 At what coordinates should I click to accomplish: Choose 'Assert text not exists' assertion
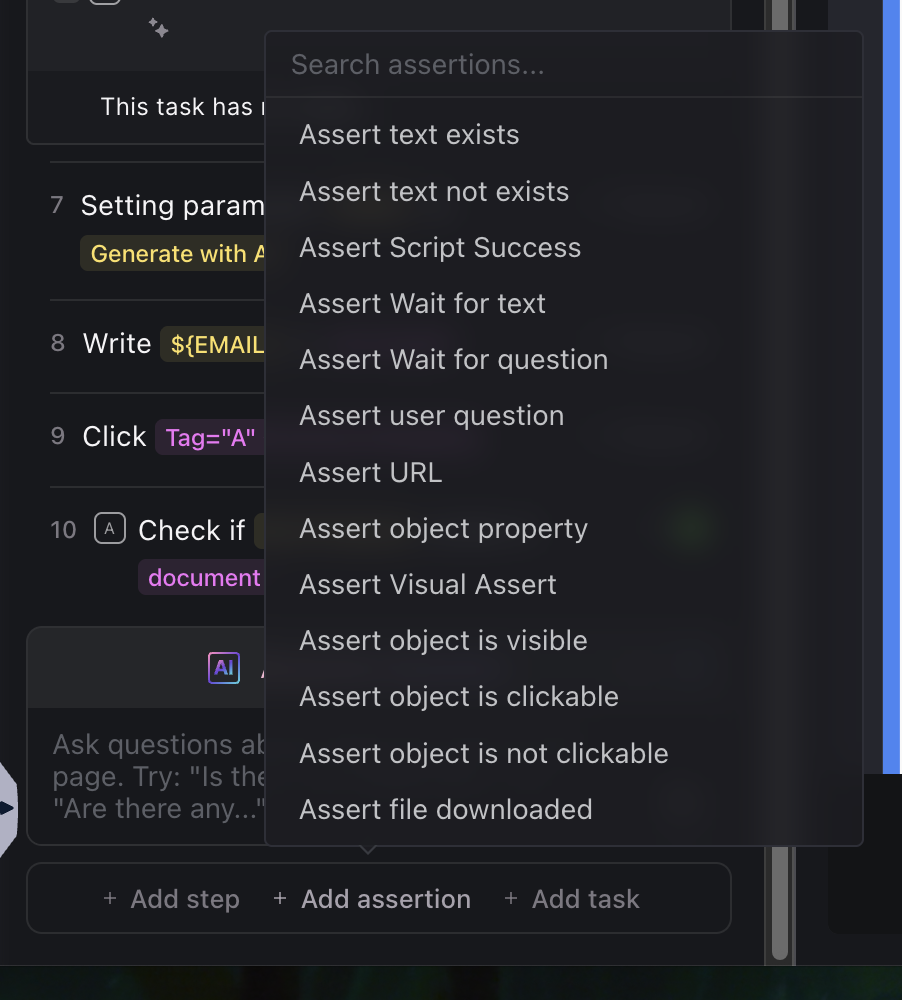tap(433, 191)
